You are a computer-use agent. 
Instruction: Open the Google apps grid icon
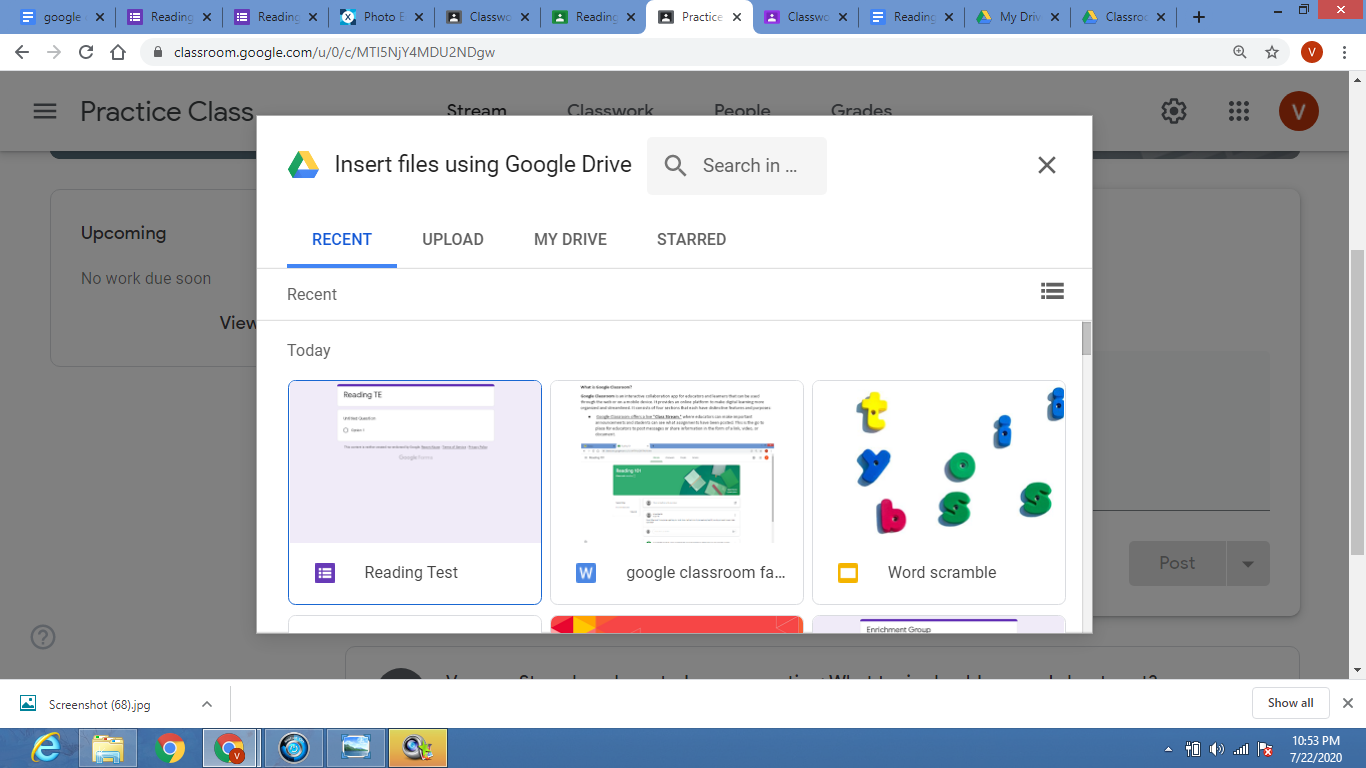click(x=1239, y=111)
